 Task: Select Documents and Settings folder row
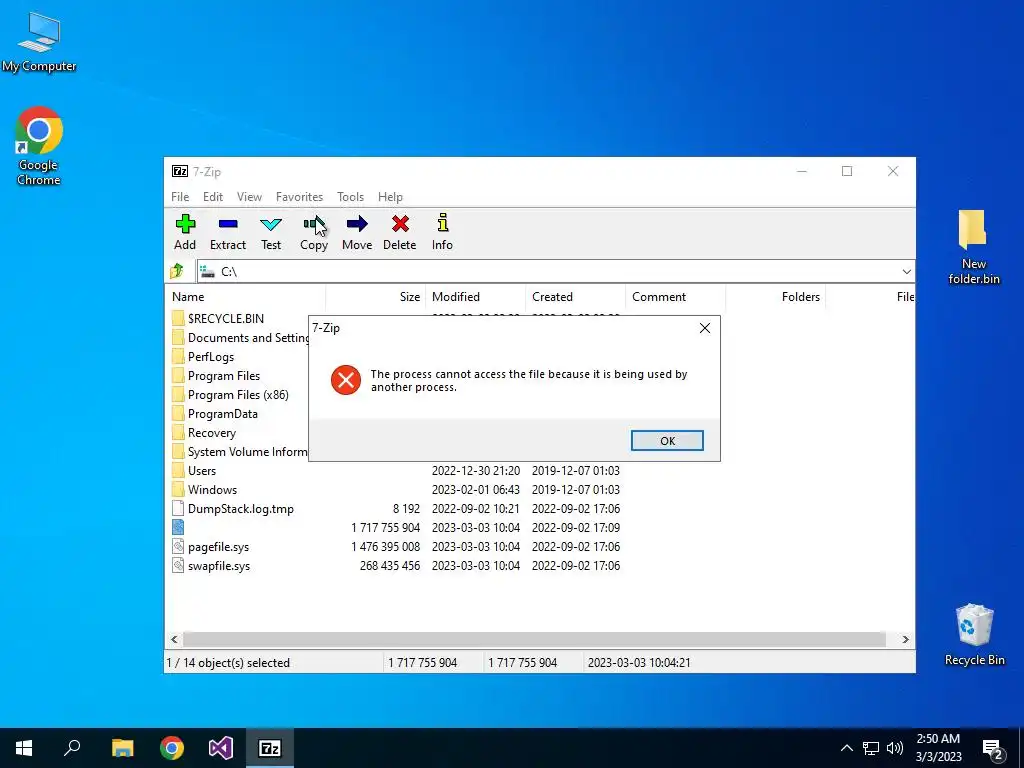tap(239, 338)
